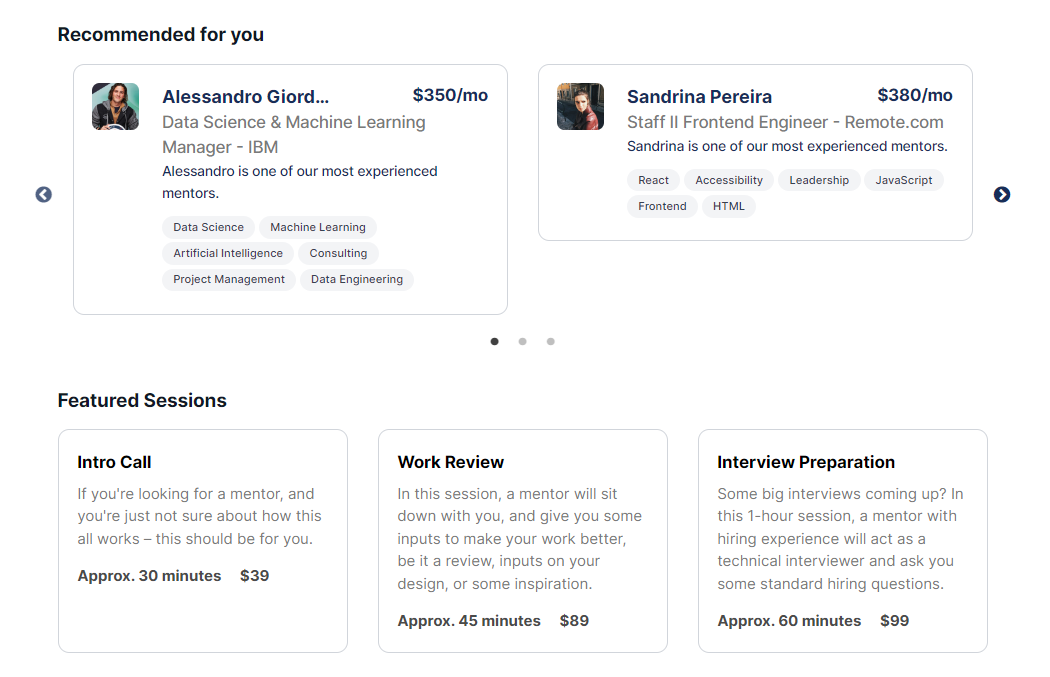Image resolution: width=1050 pixels, height=677 pixels.
Task: Select the Accessibility skill tag
Action: coord(729,180)
